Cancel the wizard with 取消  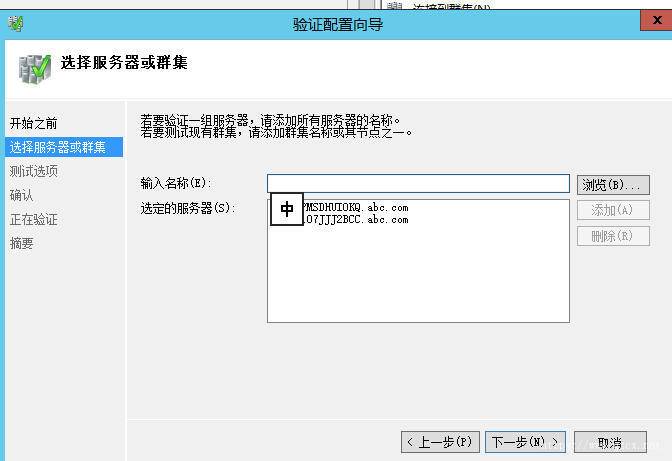tap(610, 442)
